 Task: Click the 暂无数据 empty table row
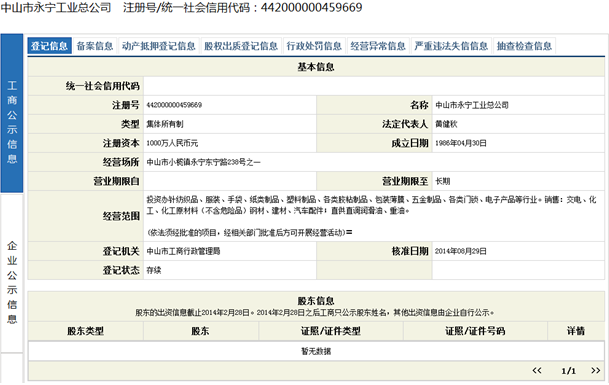coord(316,351)
